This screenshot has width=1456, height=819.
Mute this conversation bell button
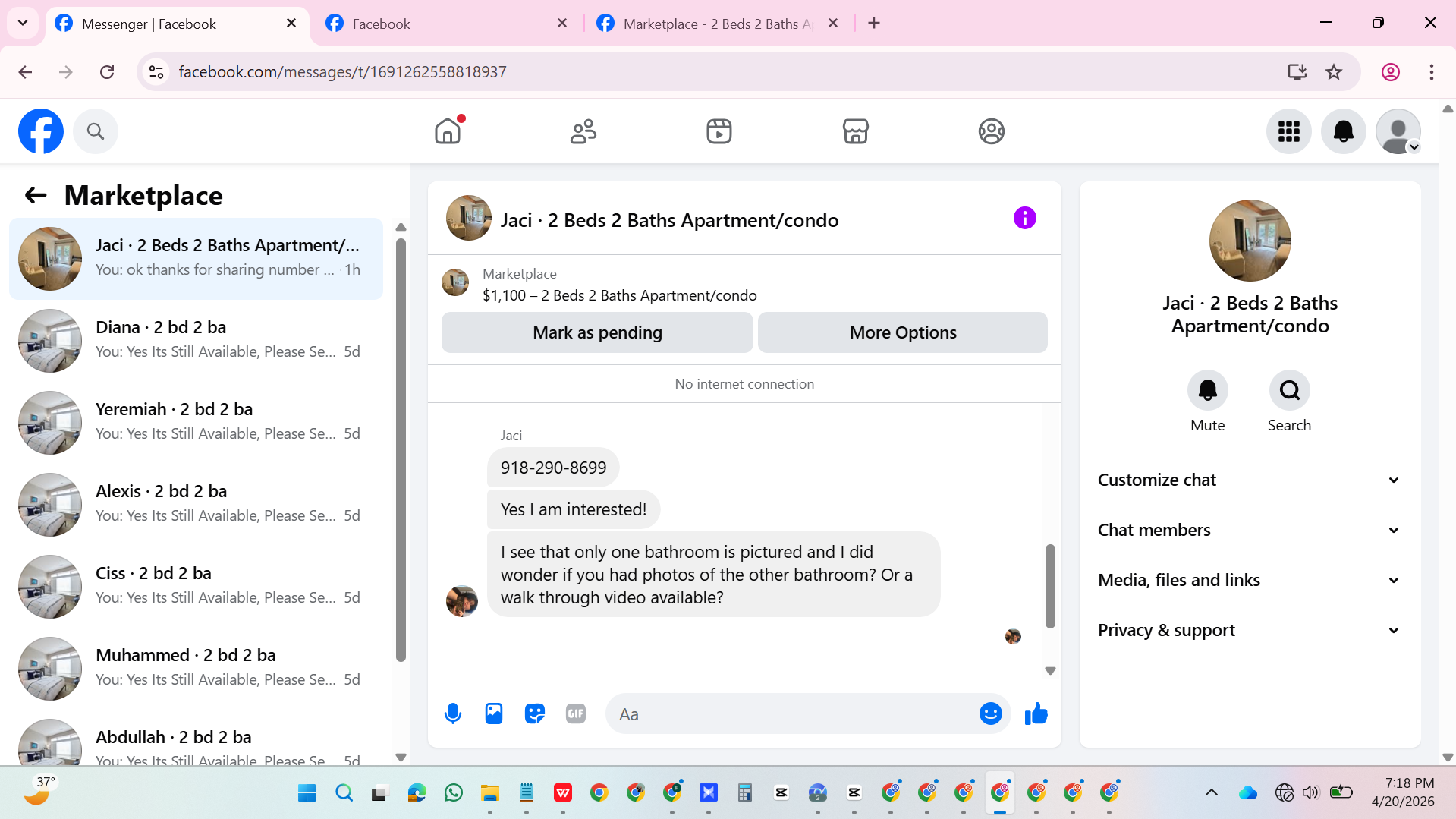pos(1207,390)
